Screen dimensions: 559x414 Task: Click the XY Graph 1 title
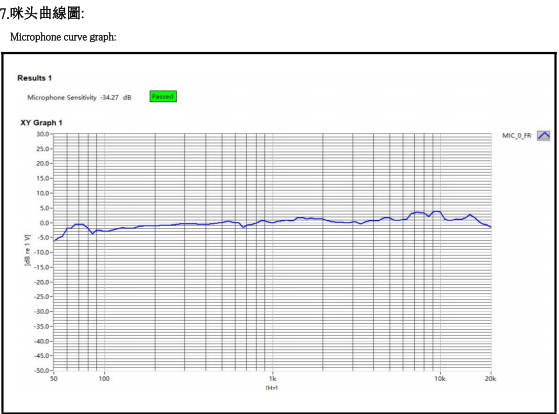tap(41, 123)
